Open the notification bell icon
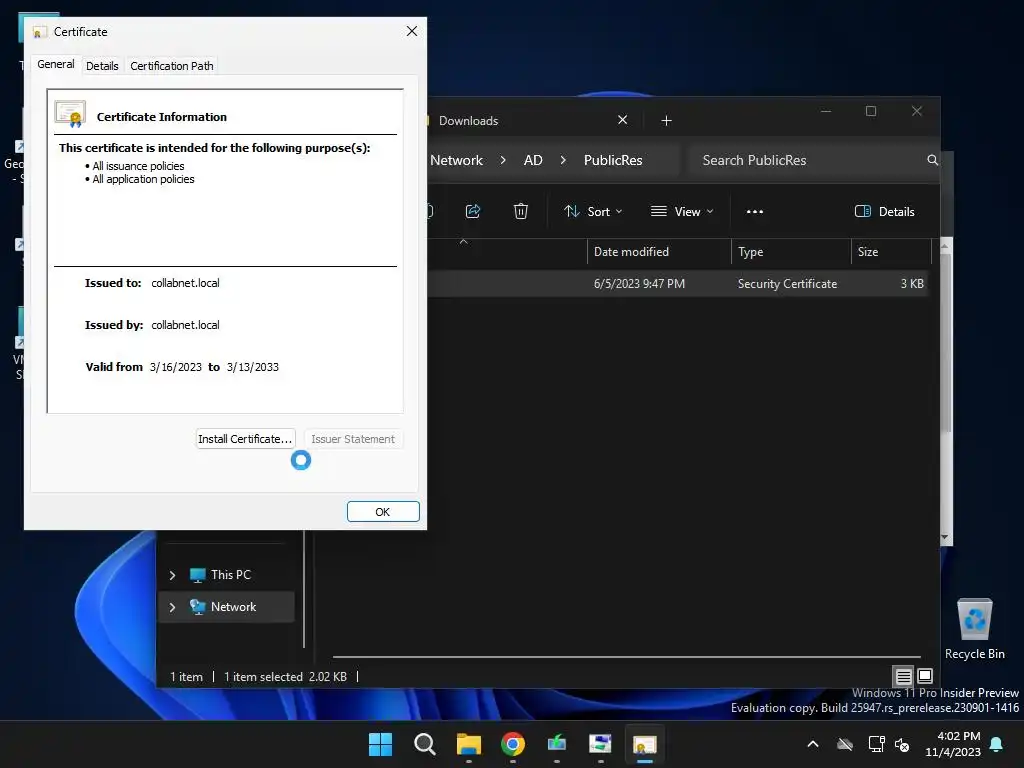This screenshot has width=1024, height=768. pos(997,744)
